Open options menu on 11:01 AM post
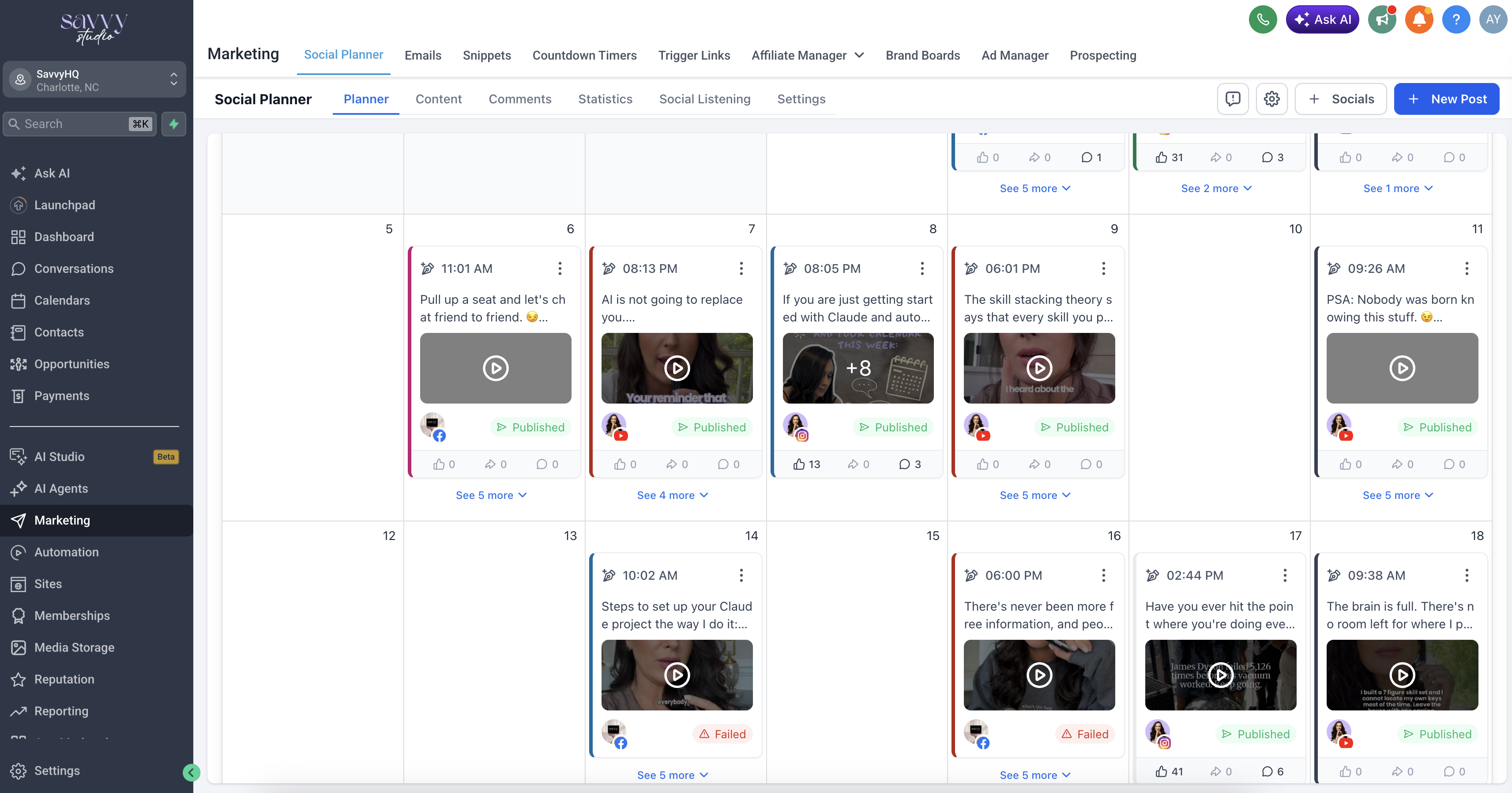The width and height of the screenshot is (1512, 793). (x=560, y=268)
